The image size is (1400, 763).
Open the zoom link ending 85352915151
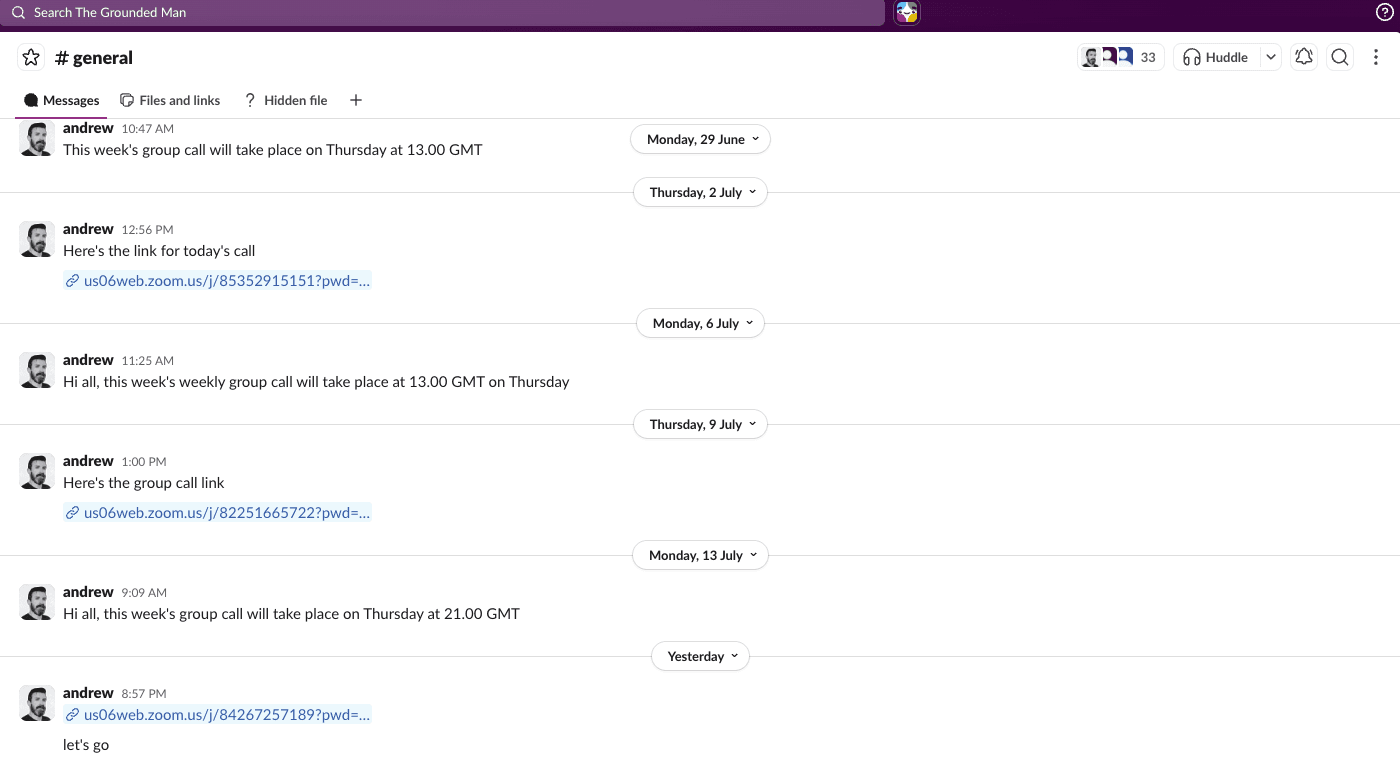pyautogui.click(x=218, y=281)
